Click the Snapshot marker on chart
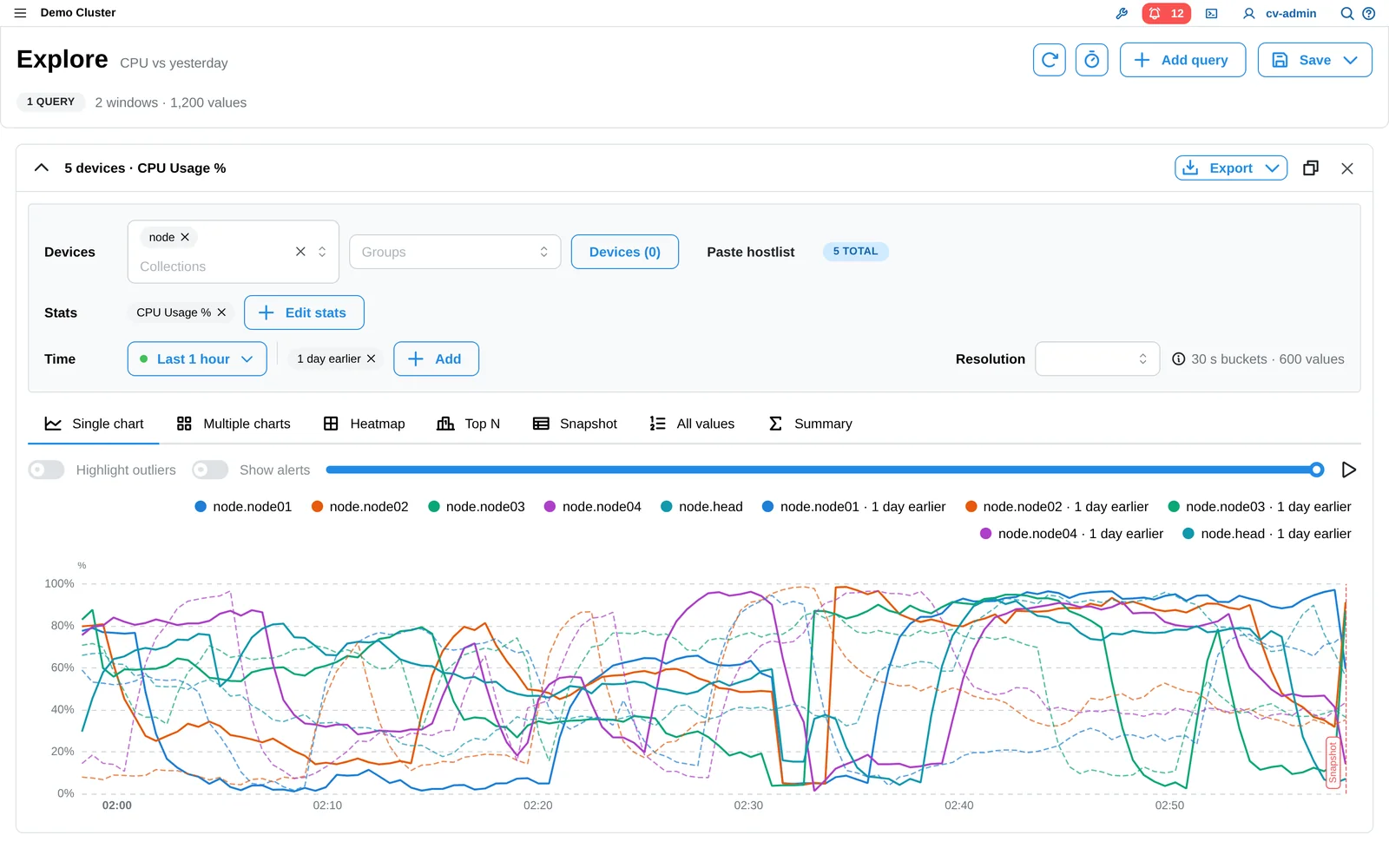1389x868 pixels. tap(1333, 763)
